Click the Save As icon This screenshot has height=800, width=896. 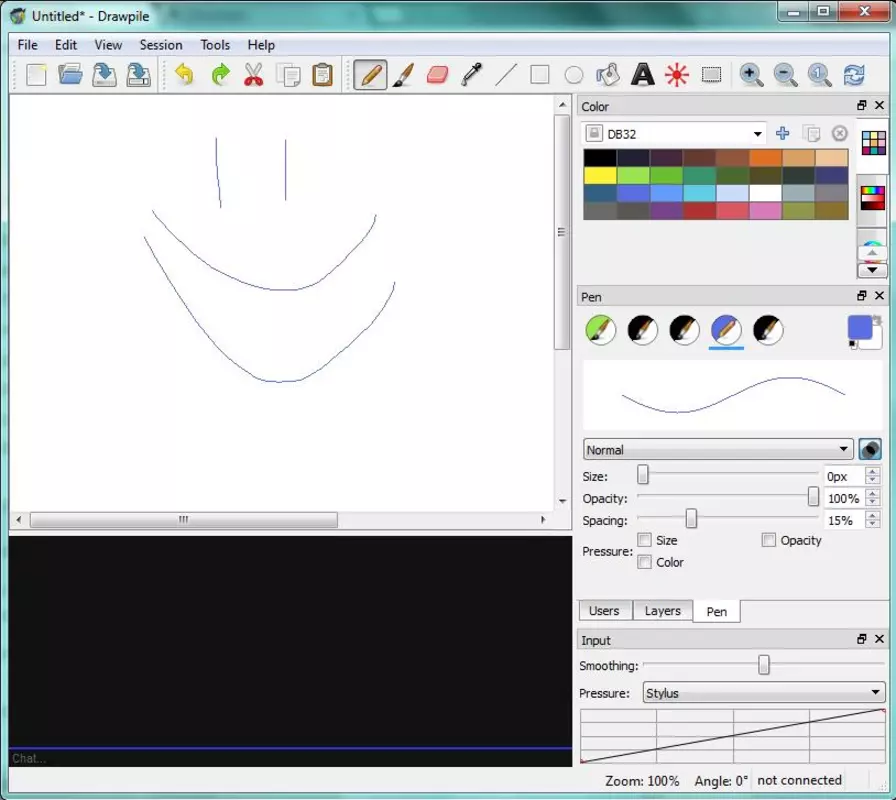(138, 75)
